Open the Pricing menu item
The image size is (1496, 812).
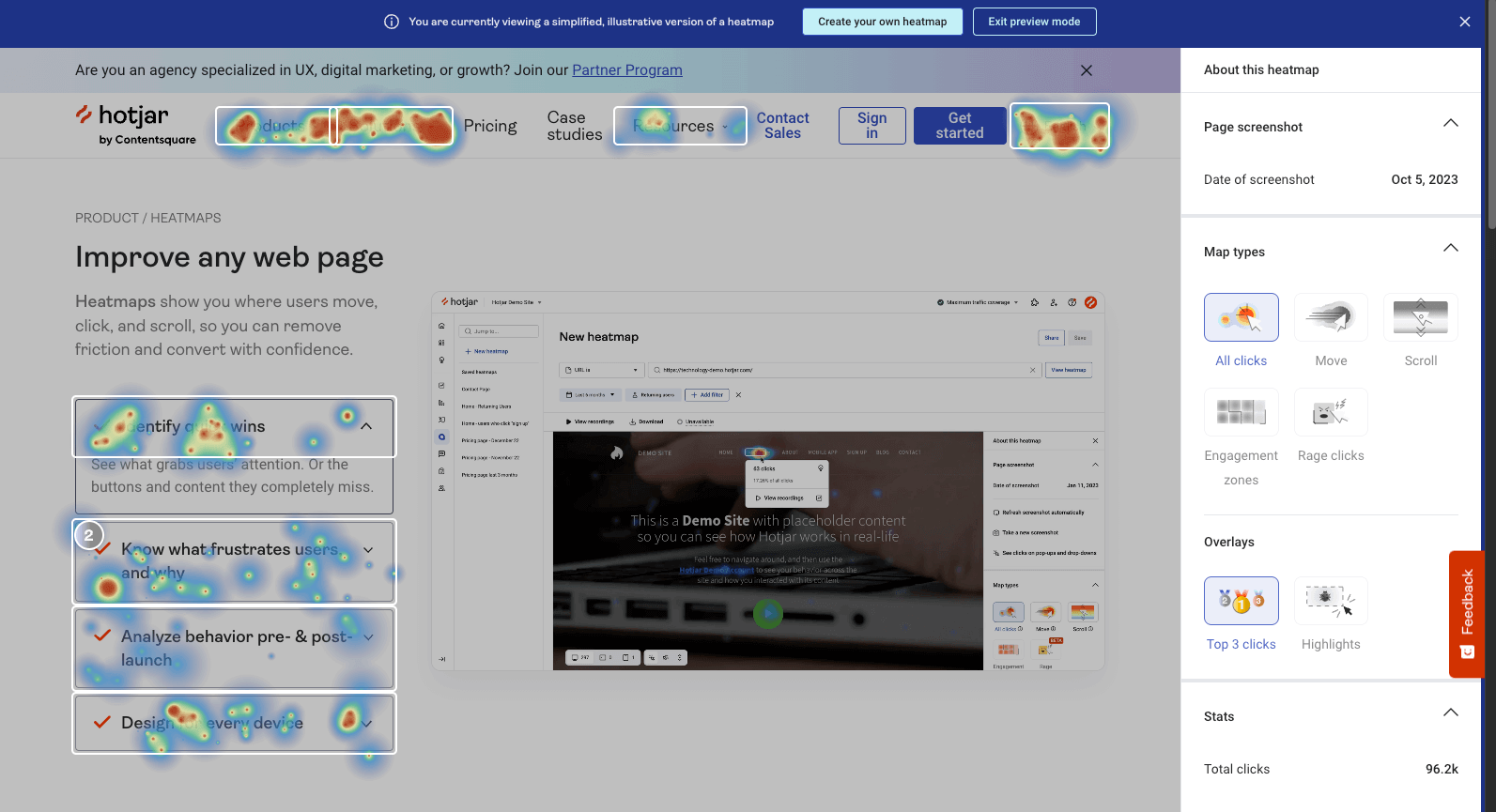tap(490, 126)
